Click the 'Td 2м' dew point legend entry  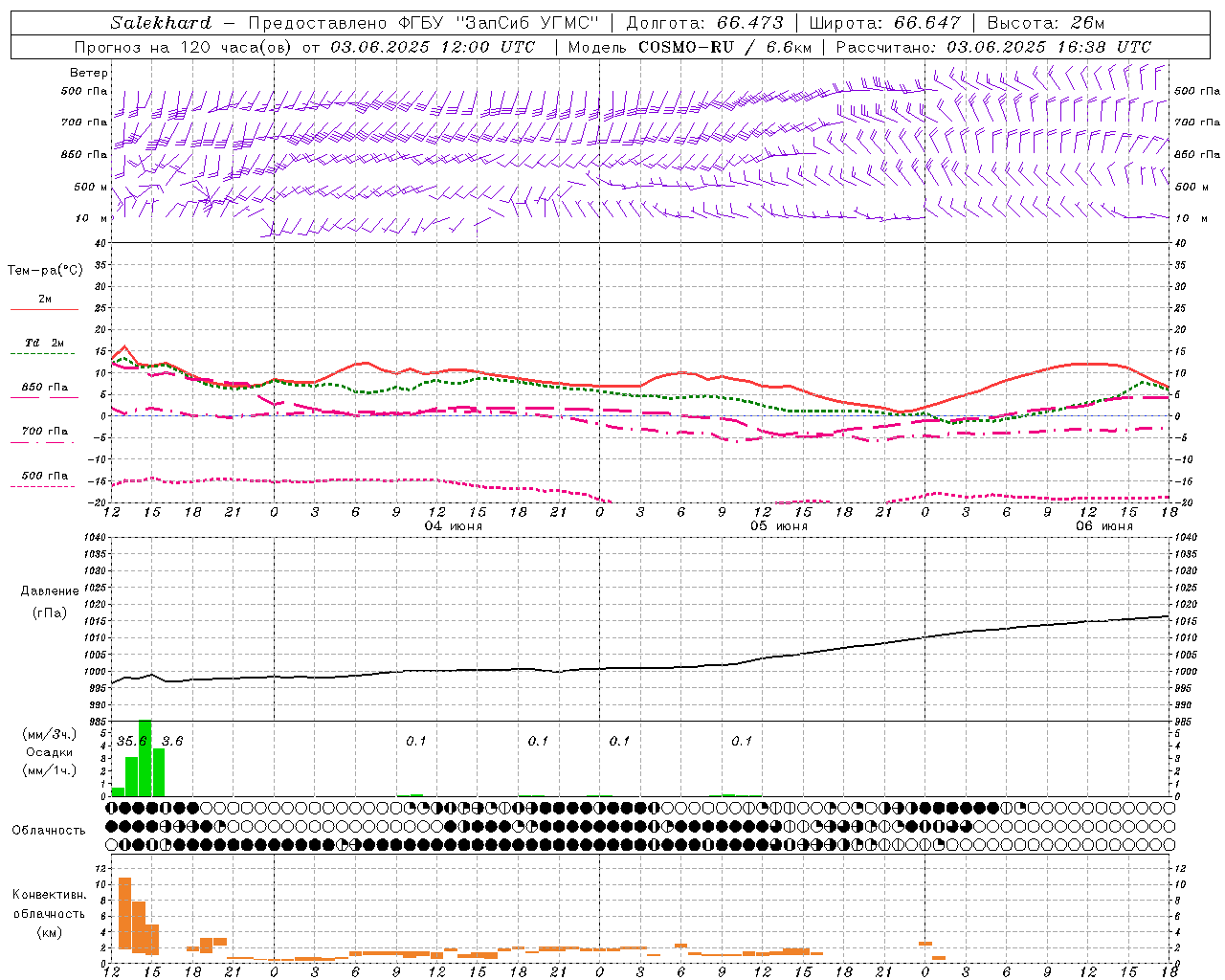tap(45, 343)
